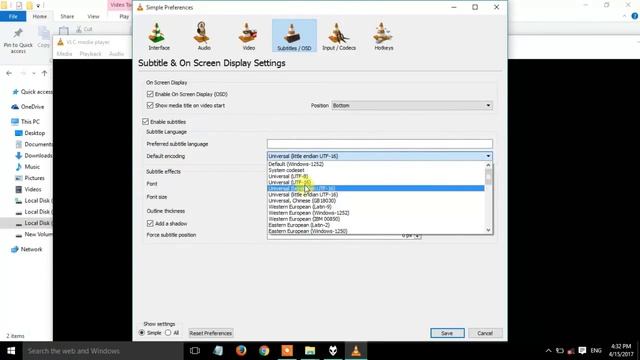
Task: Open the Interface preferences category
Action: pyautogui.click(x=159, y=36)
